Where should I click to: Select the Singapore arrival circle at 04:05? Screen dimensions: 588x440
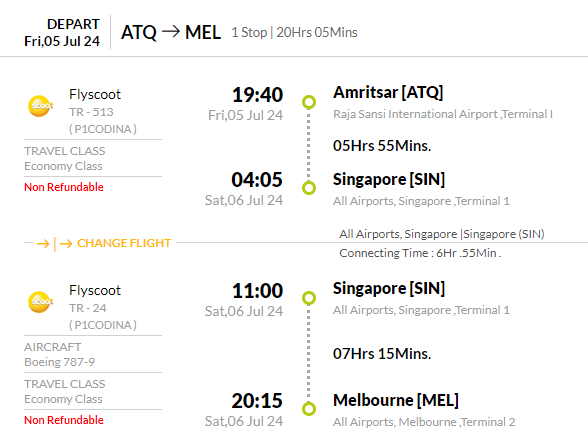coord(309,188)
